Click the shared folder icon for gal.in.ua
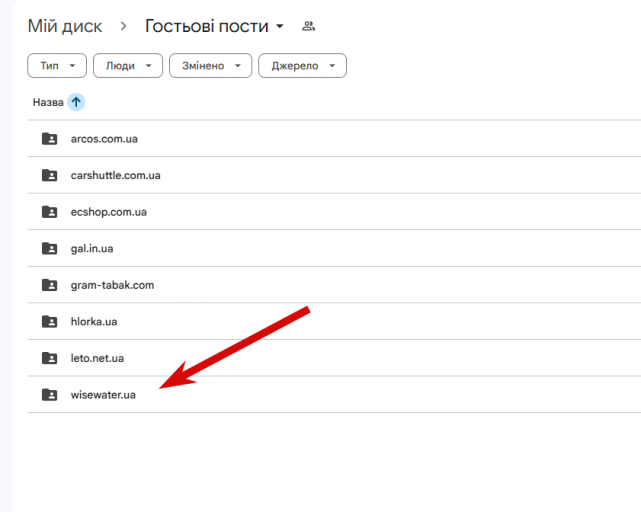This screenshot has height=512, width=641. point(49,248)
